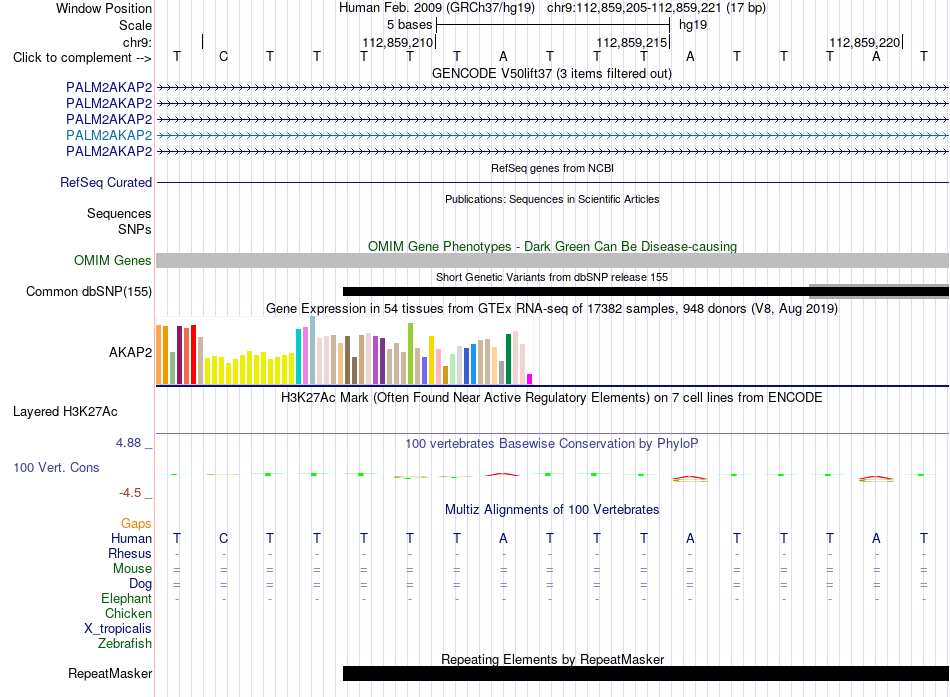Click the 4.88 PhyloP upper limit value

128,443
